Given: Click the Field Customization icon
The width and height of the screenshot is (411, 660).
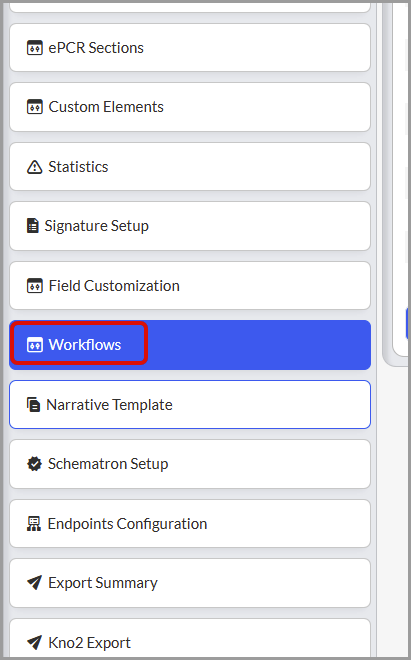Looking at the screenshot, I should click(35, 286).
